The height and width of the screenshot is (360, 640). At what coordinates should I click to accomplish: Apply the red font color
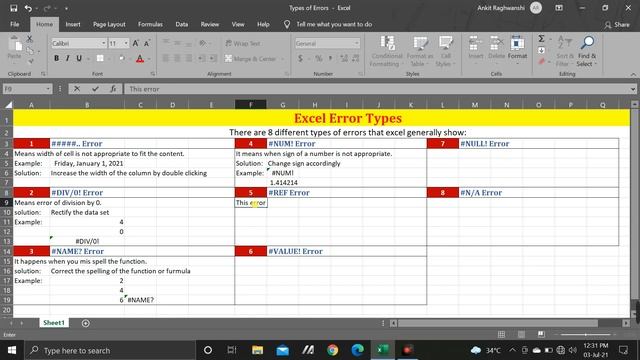tap(140, 59)
